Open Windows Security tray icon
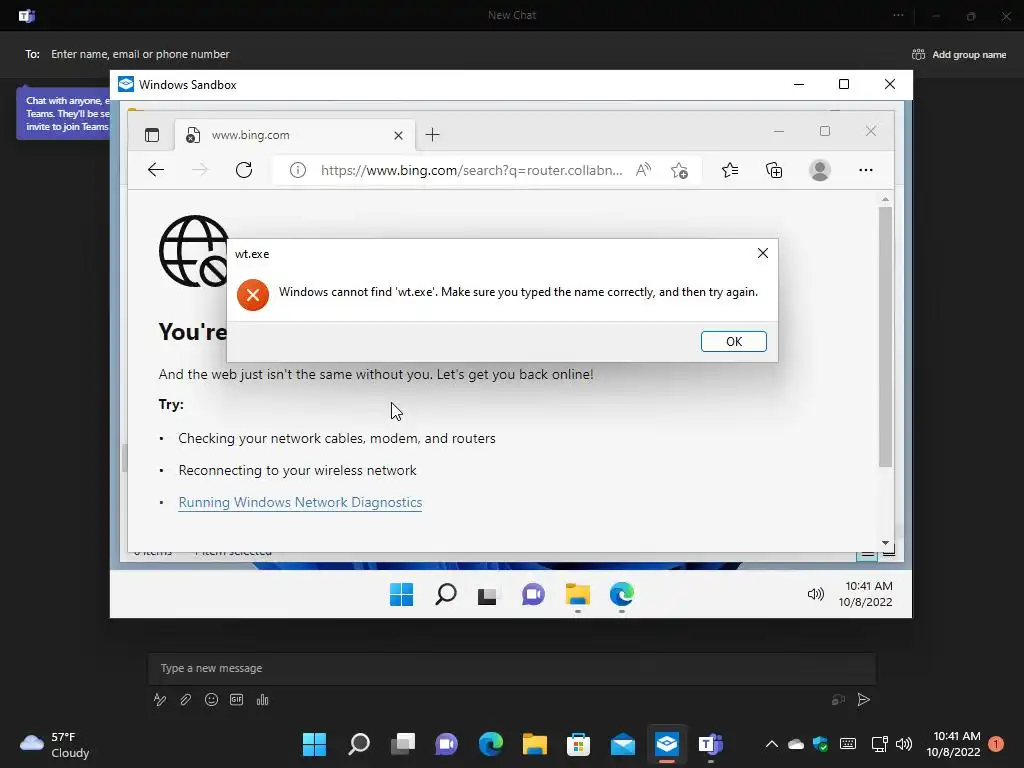This screenshot has width=1024, height=768. coord(820,744)
